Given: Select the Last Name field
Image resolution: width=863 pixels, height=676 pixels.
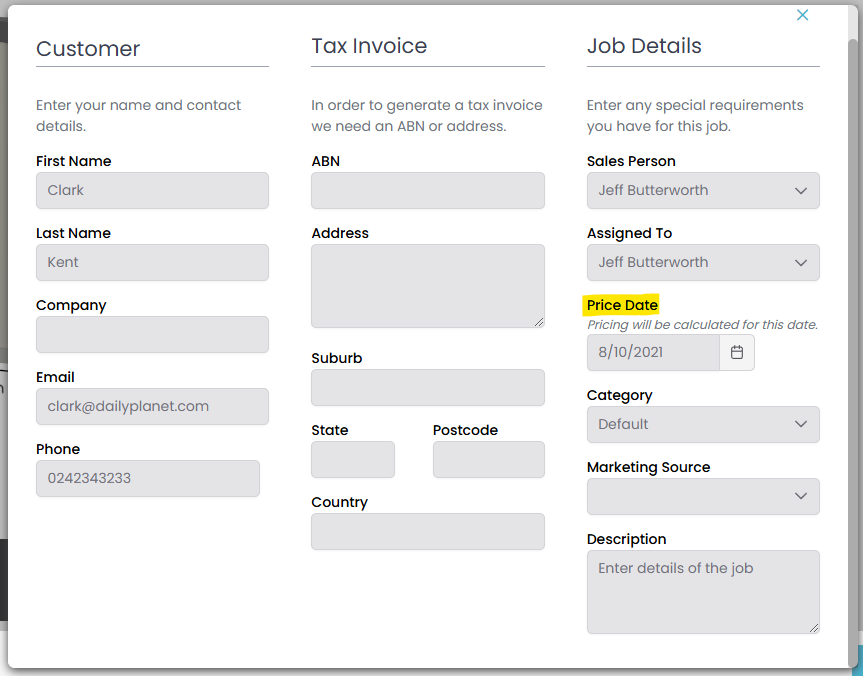Looking at the screenshot, I should pyautogui.click(x=152, y=262).
